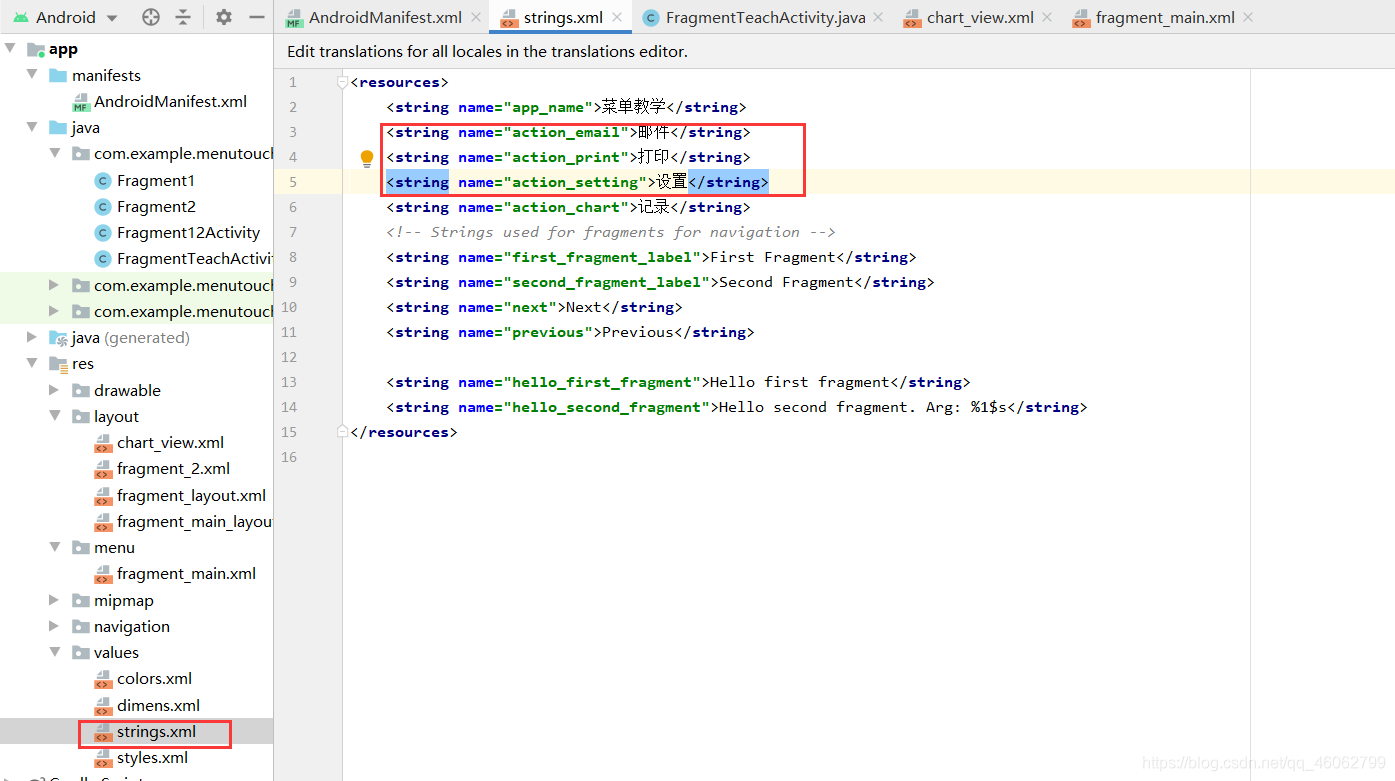Switch to chart_view.xml tab
The image size is (1395, 781).
click(x=980, y=18)
